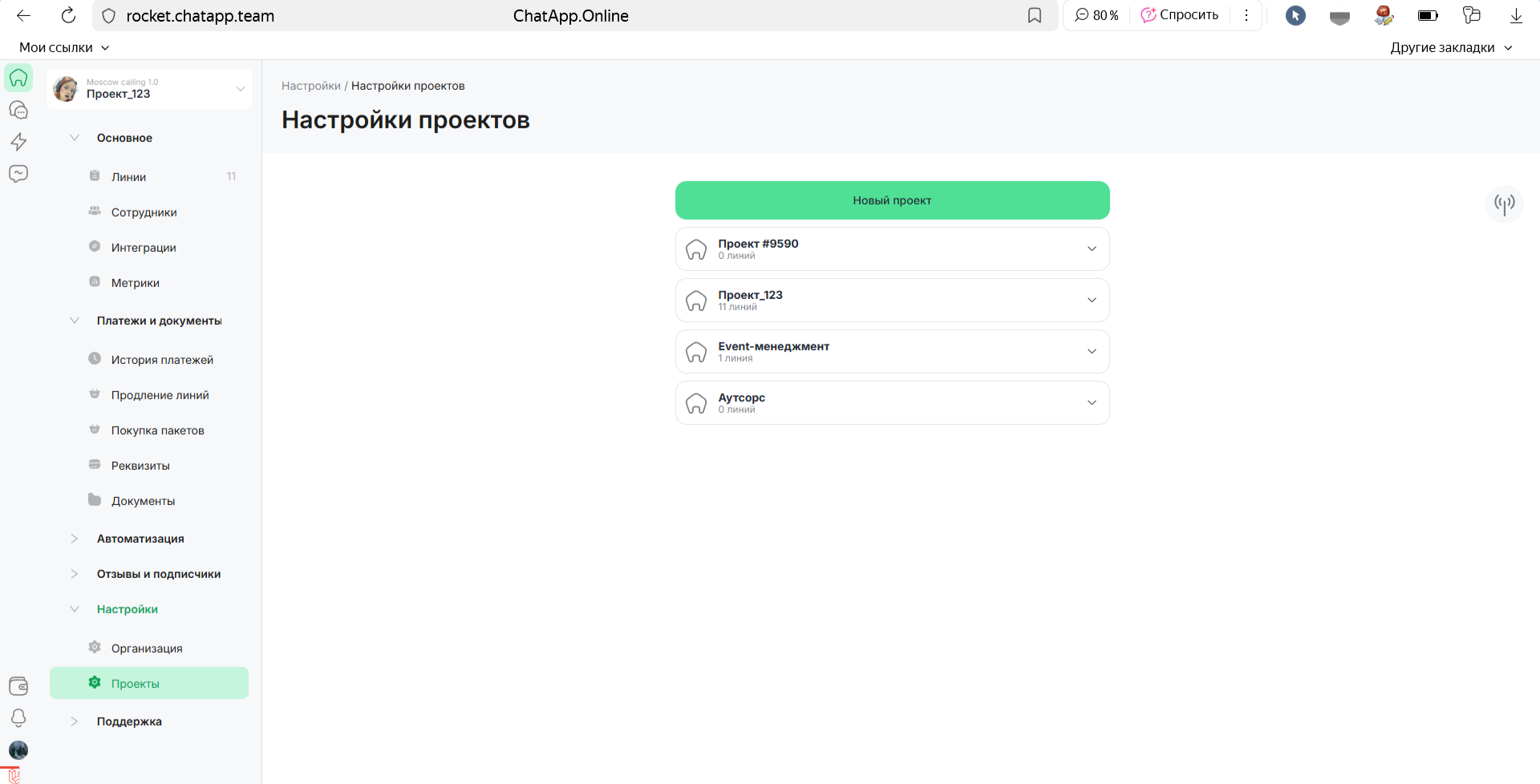Viewport: 1540px width, 784px height.
Task: Reload the page with the refresh icon
Action: click(x=68, y=16)
